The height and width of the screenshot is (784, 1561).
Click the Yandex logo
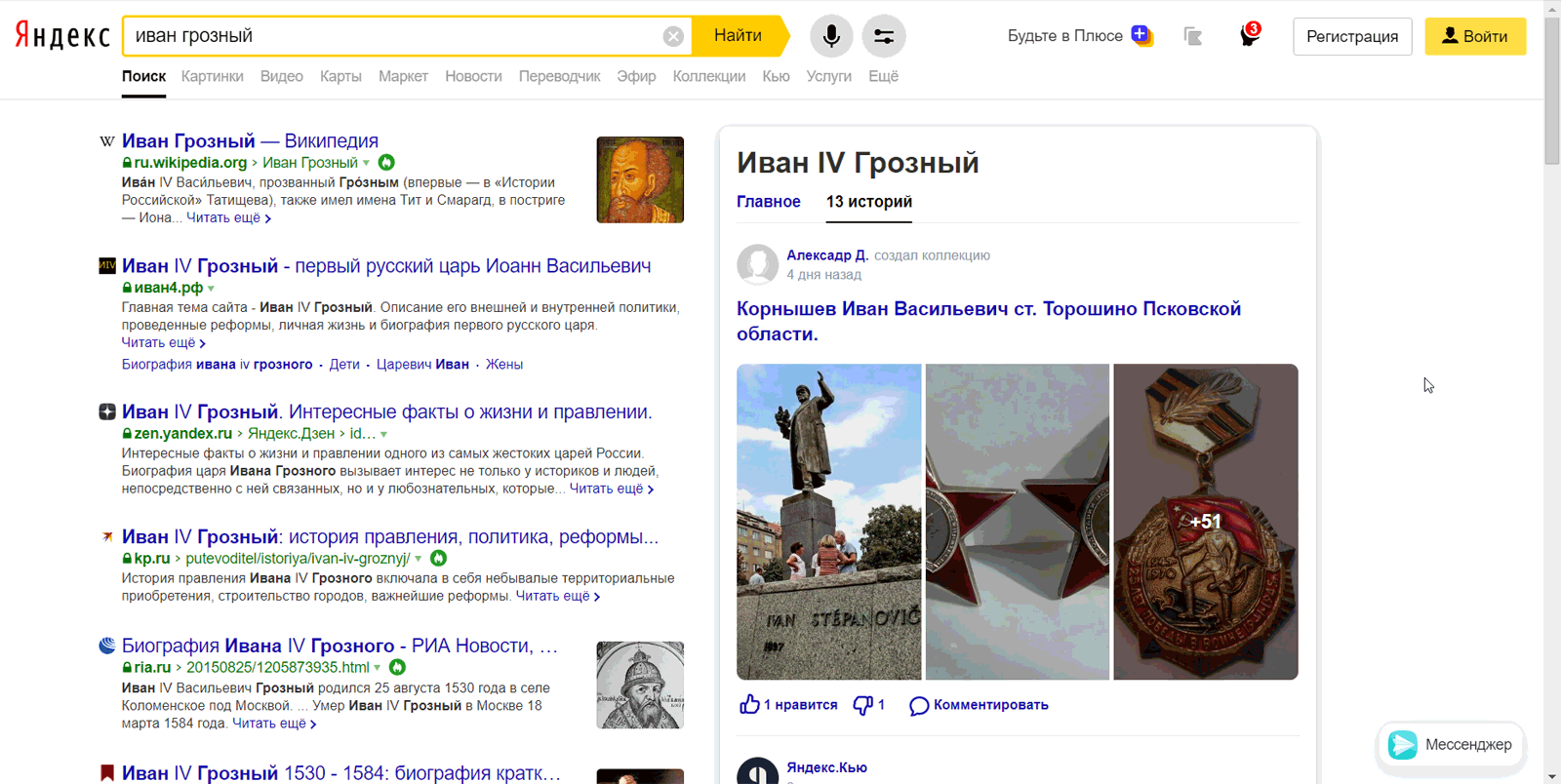(x=62, y=36)
